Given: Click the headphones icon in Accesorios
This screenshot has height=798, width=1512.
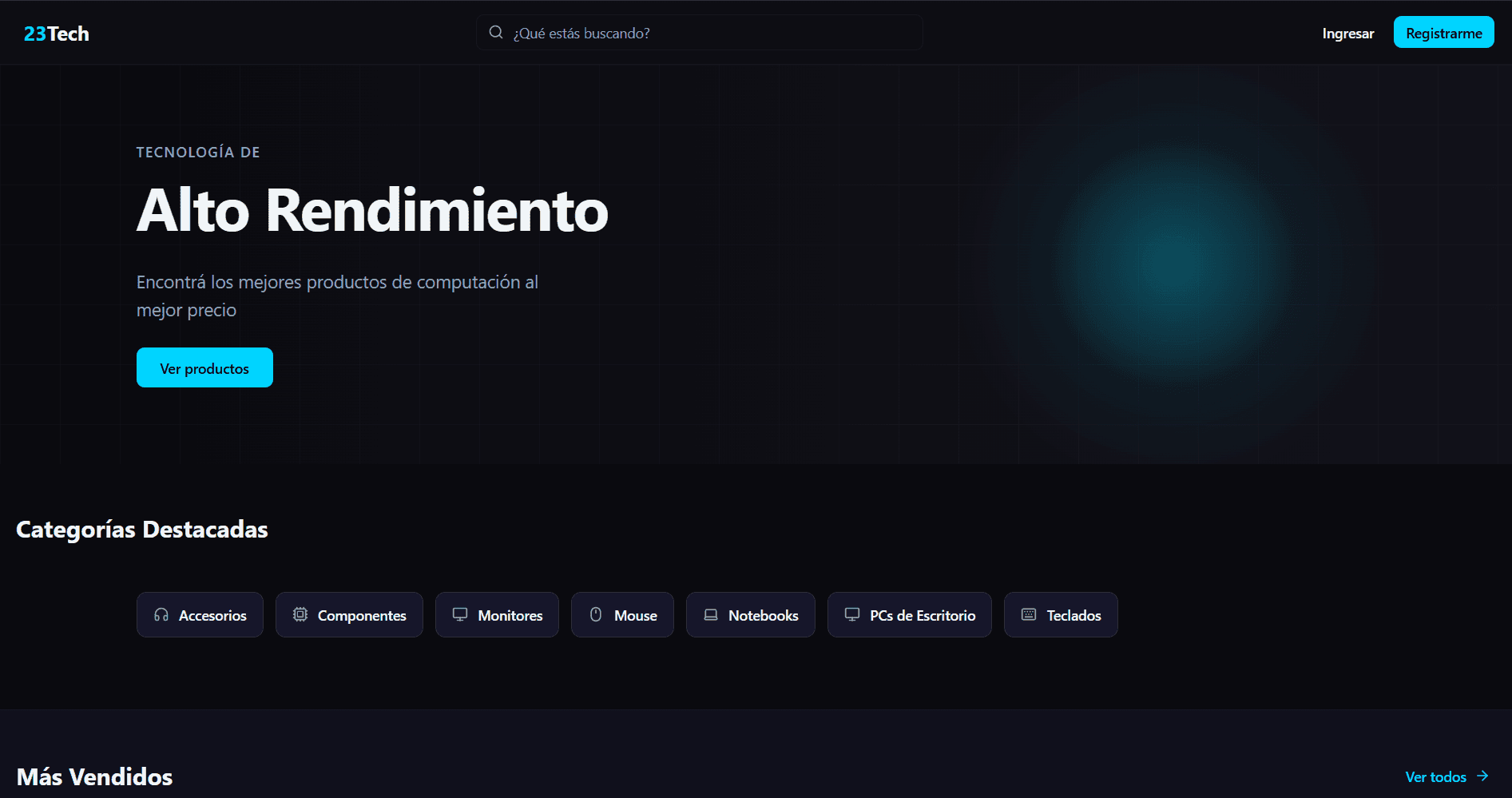Looking at the screenshot, I should [161, 615].
